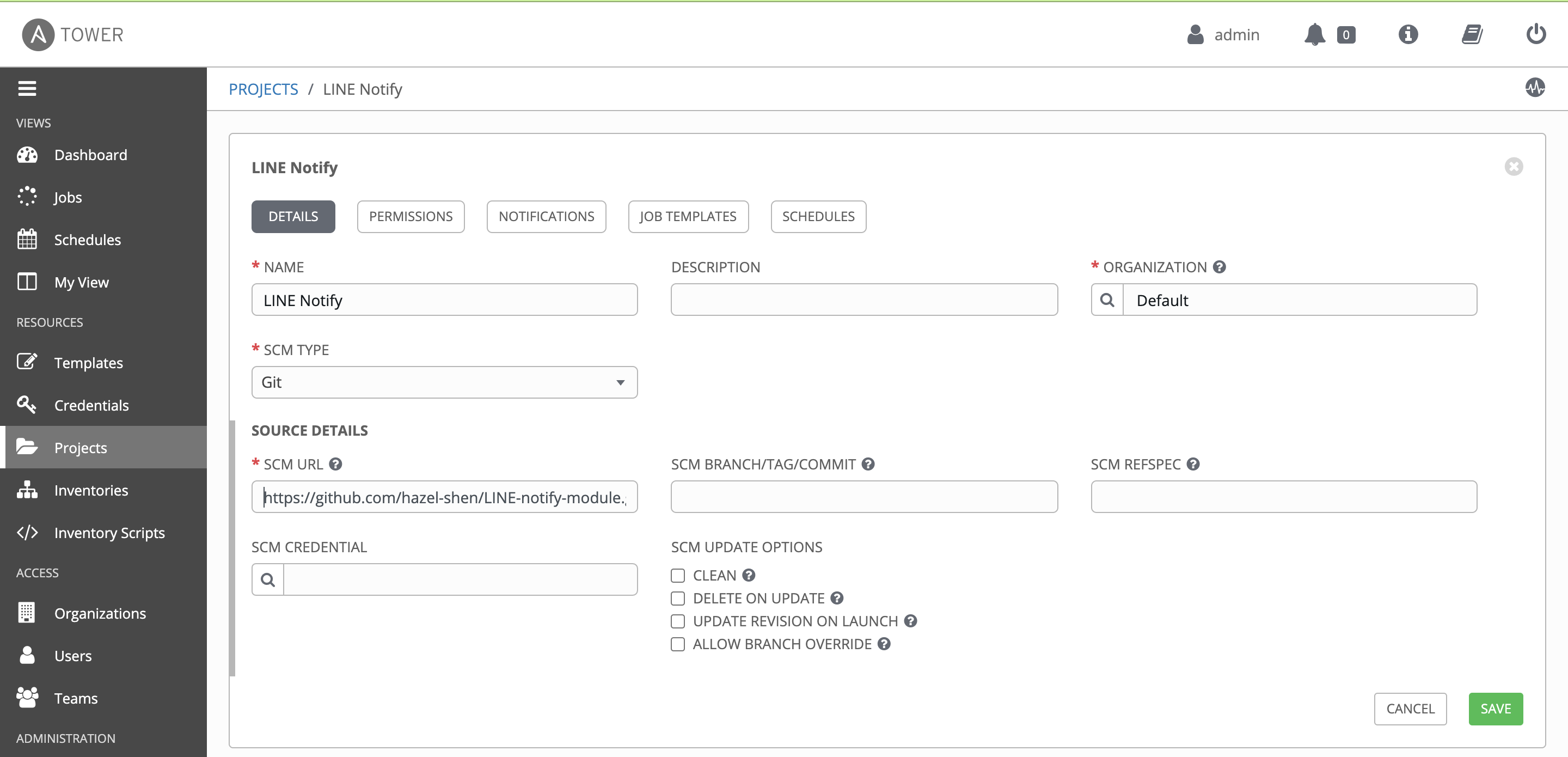Click the Inventory Scripts code icon
Screen dimensions: 1568x757
tap(27, 532)
